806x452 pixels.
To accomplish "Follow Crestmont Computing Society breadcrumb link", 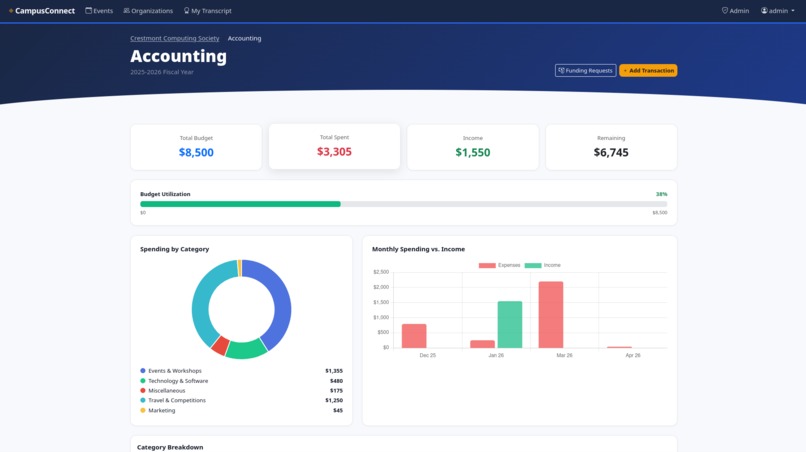I will [174, 38].
